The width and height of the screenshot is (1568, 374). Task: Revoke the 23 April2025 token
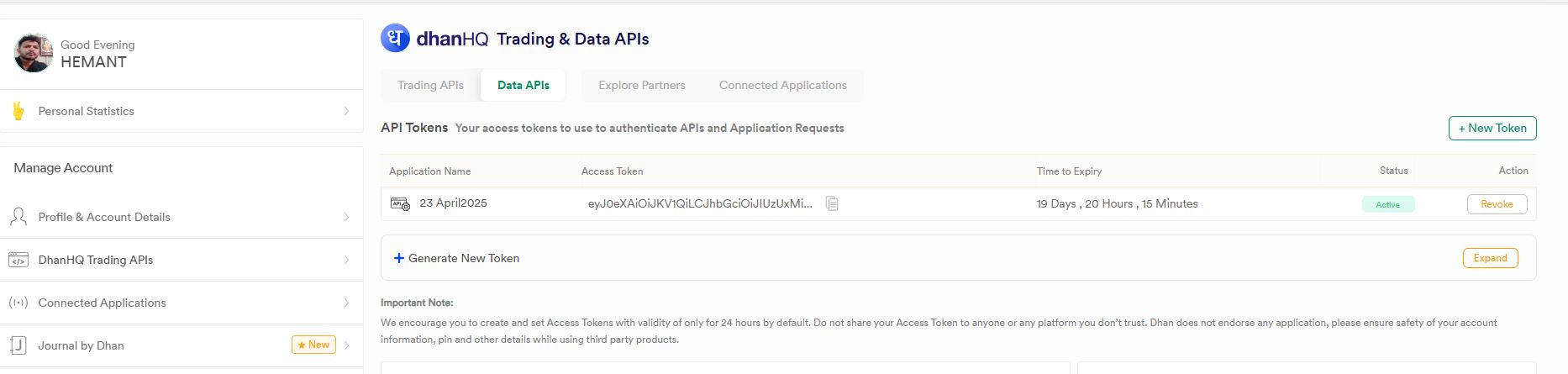[x=1496, y=204]
